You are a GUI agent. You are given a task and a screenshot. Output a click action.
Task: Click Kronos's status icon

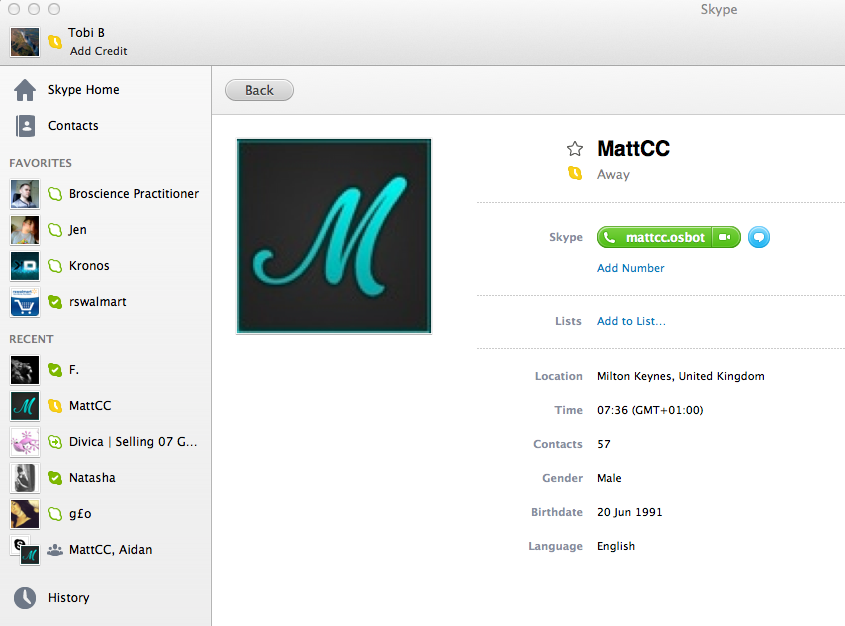point(55,266)
